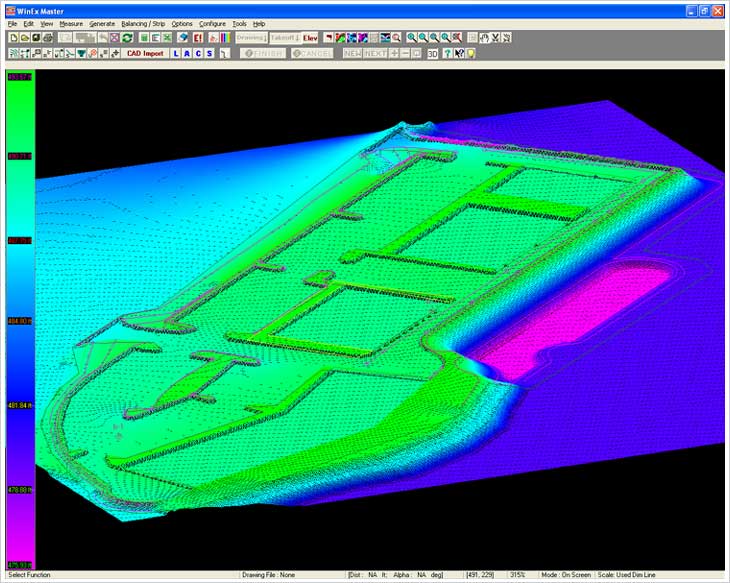Click the blue terrain view icon
Screen dimensions: 730x583
click(351, 38)
